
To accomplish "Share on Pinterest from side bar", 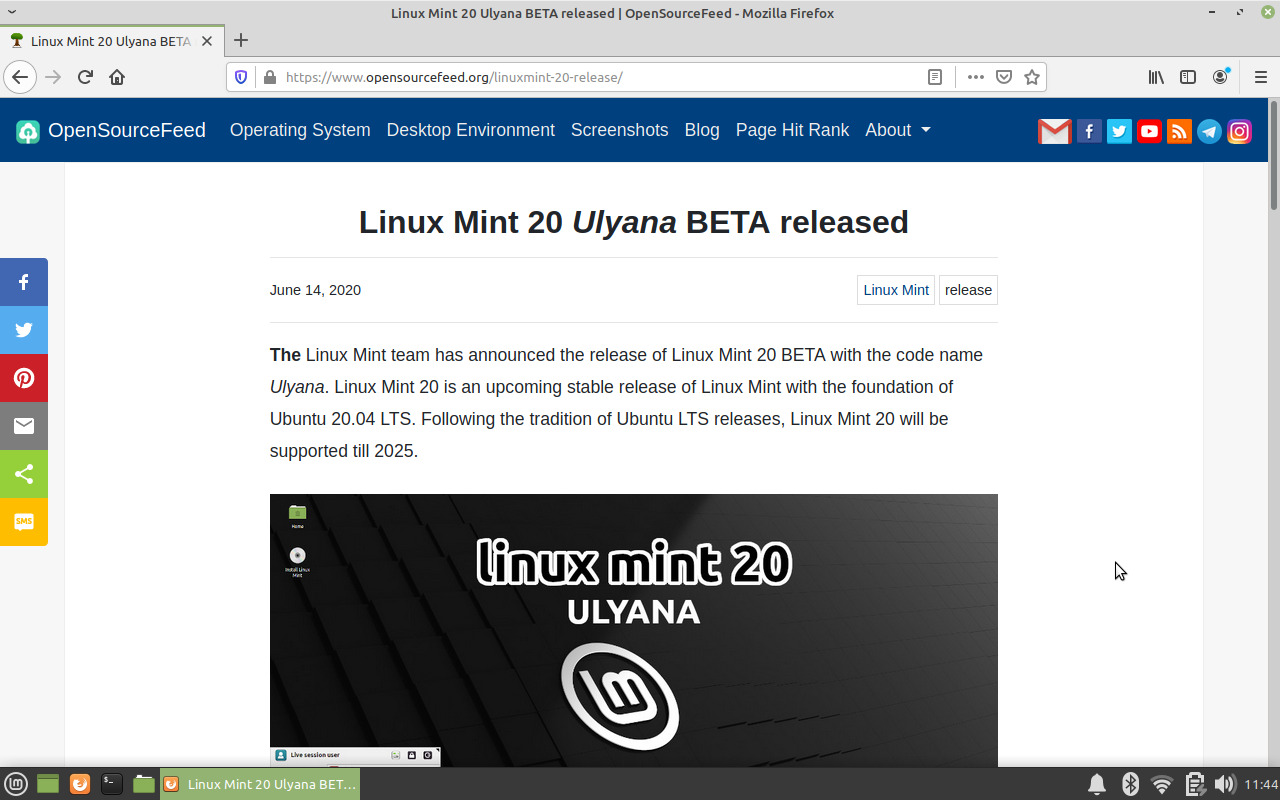I will 24,378.
